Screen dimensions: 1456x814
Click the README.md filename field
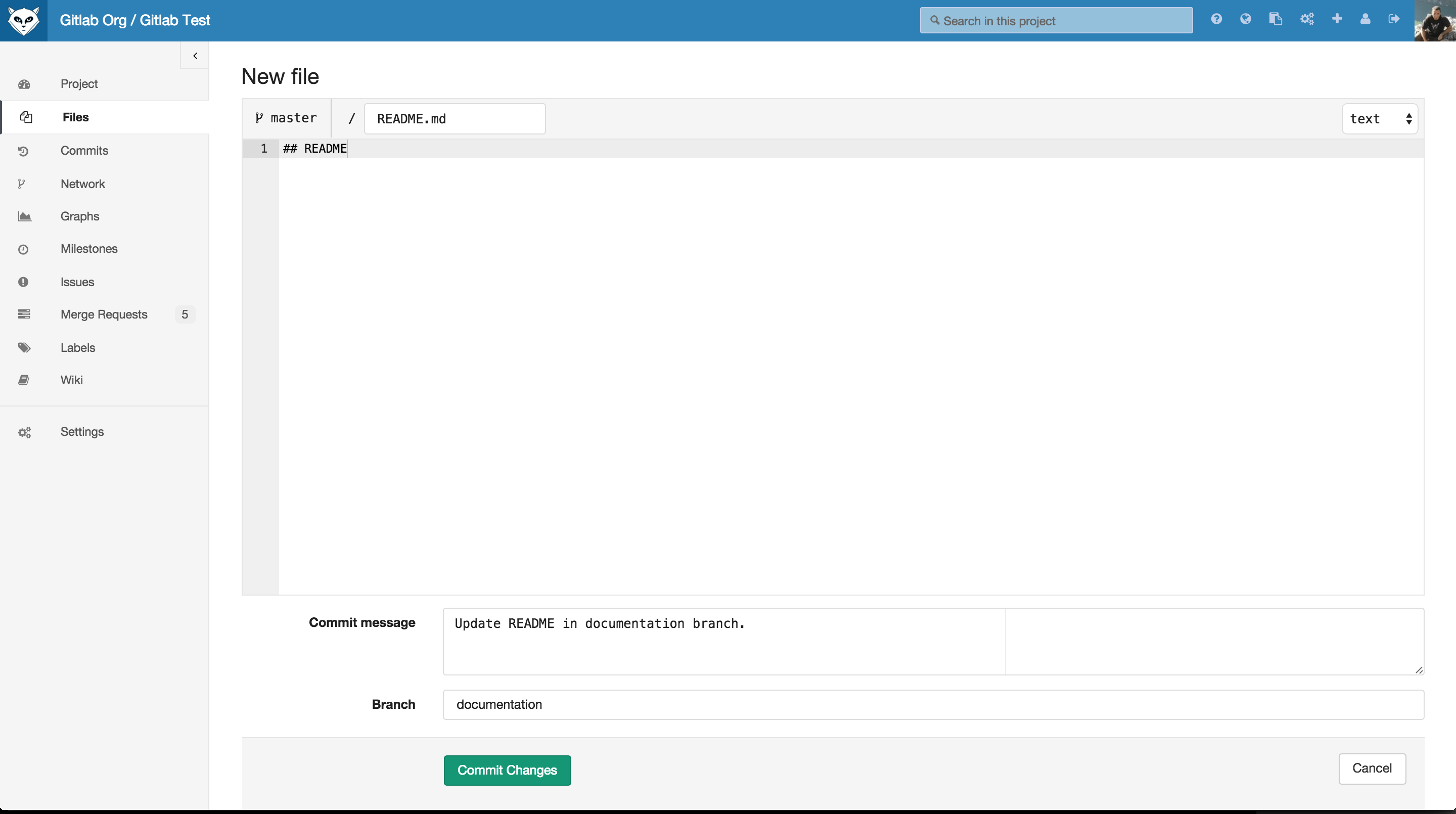454,119
